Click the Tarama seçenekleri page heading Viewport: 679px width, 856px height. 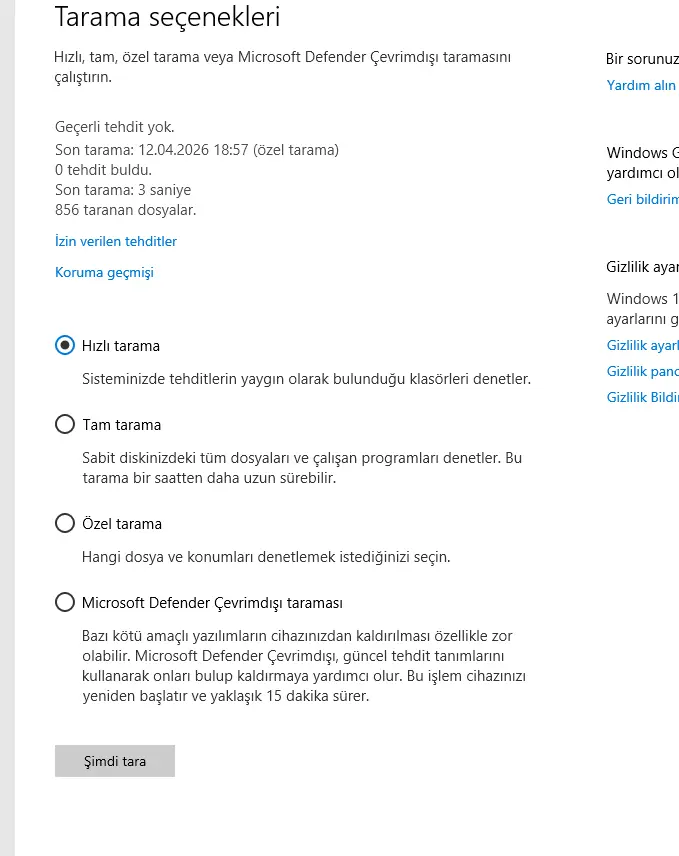(167, 17)
